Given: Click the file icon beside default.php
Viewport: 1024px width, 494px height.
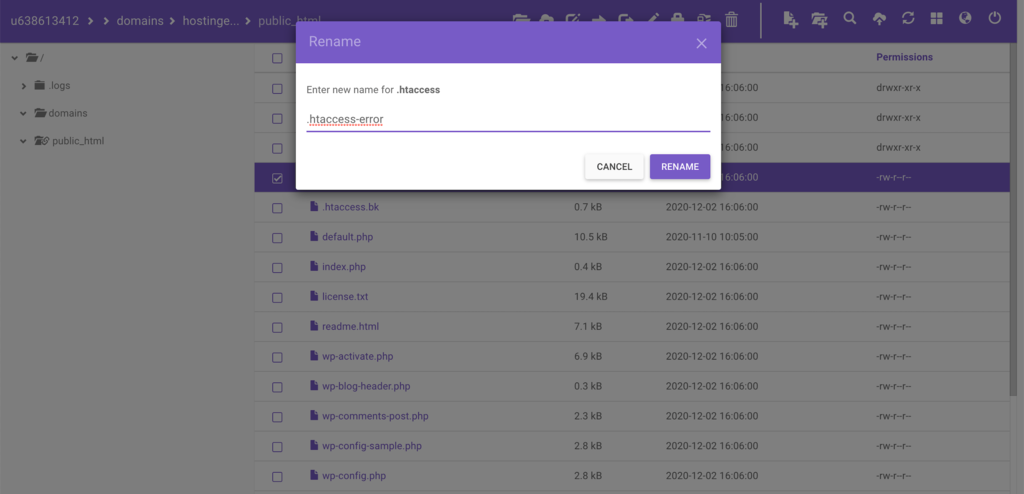Looking at the screenshot, I should click(314, 237).
